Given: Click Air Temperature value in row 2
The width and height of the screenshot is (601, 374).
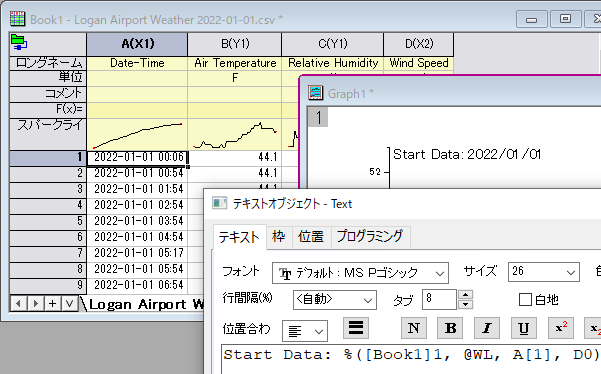Looking at the screenshot, I should coord(235,173).
